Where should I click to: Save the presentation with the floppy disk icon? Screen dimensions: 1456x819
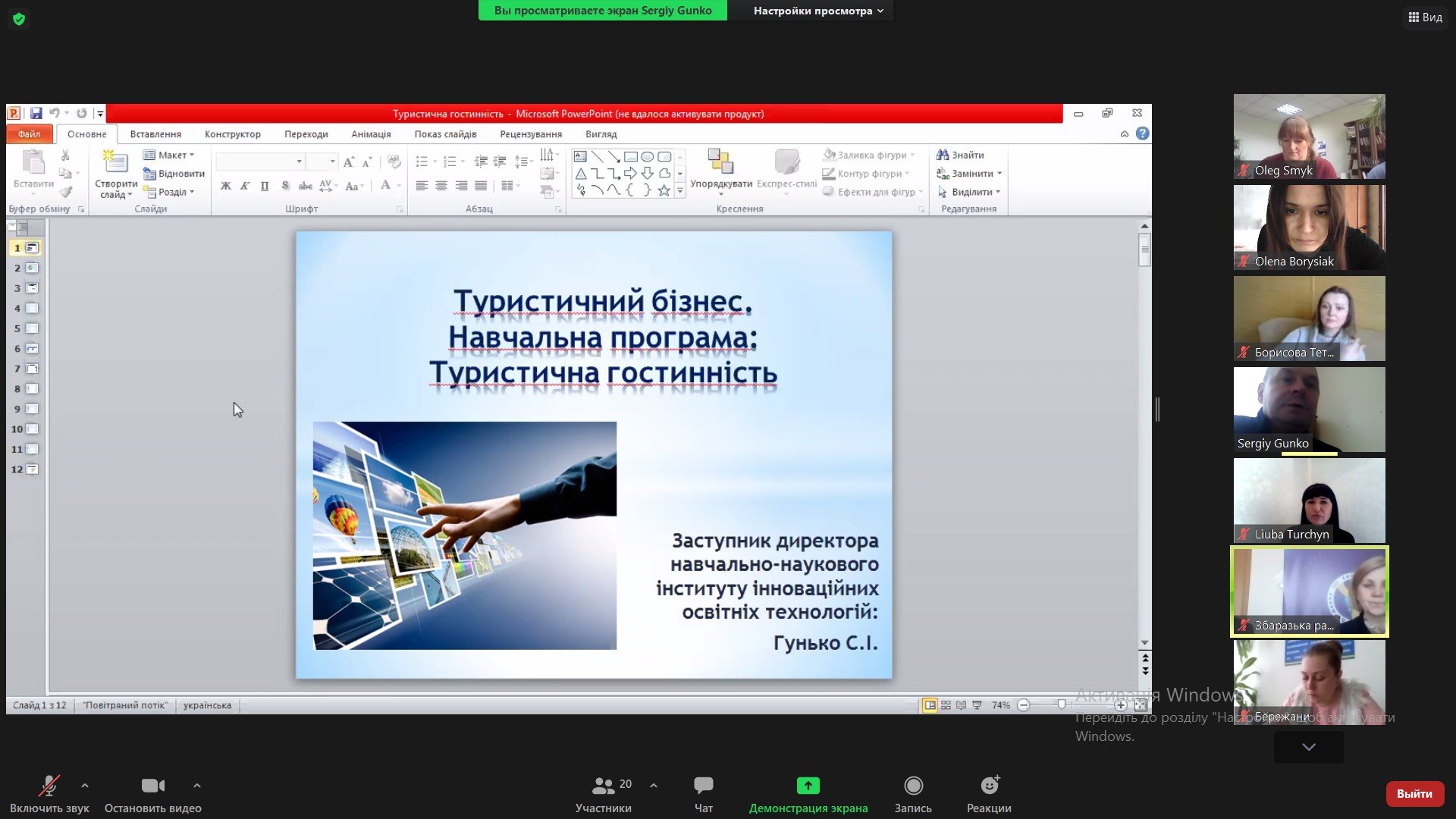click(x=36, y=114)
